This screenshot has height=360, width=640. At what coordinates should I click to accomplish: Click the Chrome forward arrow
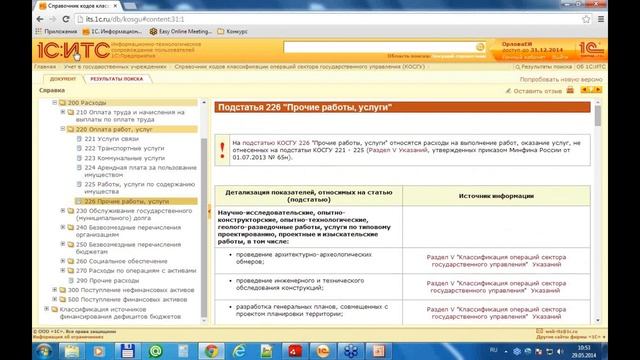(53, 19)
